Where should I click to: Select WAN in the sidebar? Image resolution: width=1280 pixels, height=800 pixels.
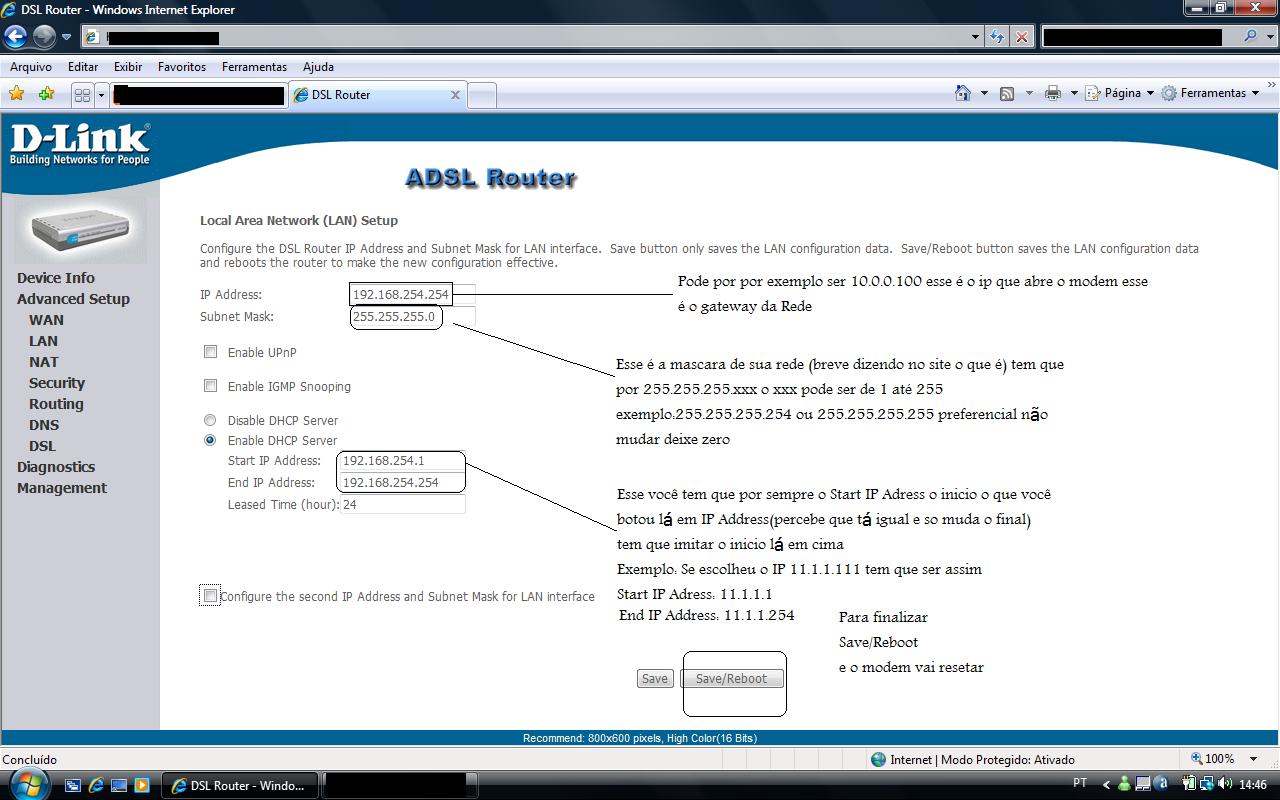(46, 320)
